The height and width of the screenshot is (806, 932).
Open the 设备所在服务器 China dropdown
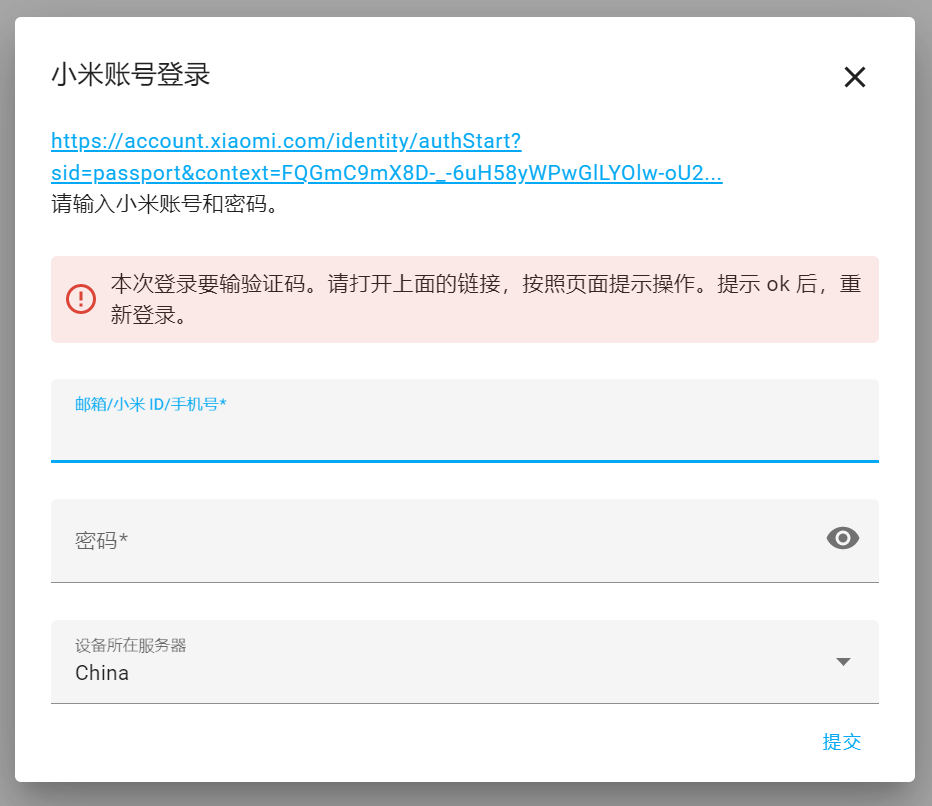tap(465, 662)
